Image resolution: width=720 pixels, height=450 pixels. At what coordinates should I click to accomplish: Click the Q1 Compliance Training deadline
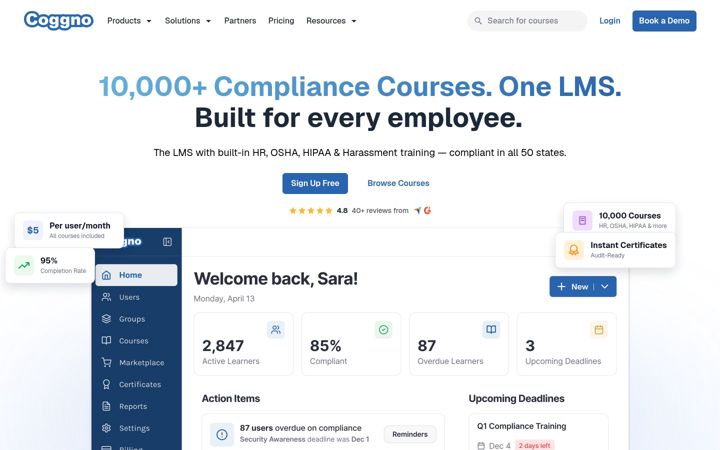tap(522, 426)
